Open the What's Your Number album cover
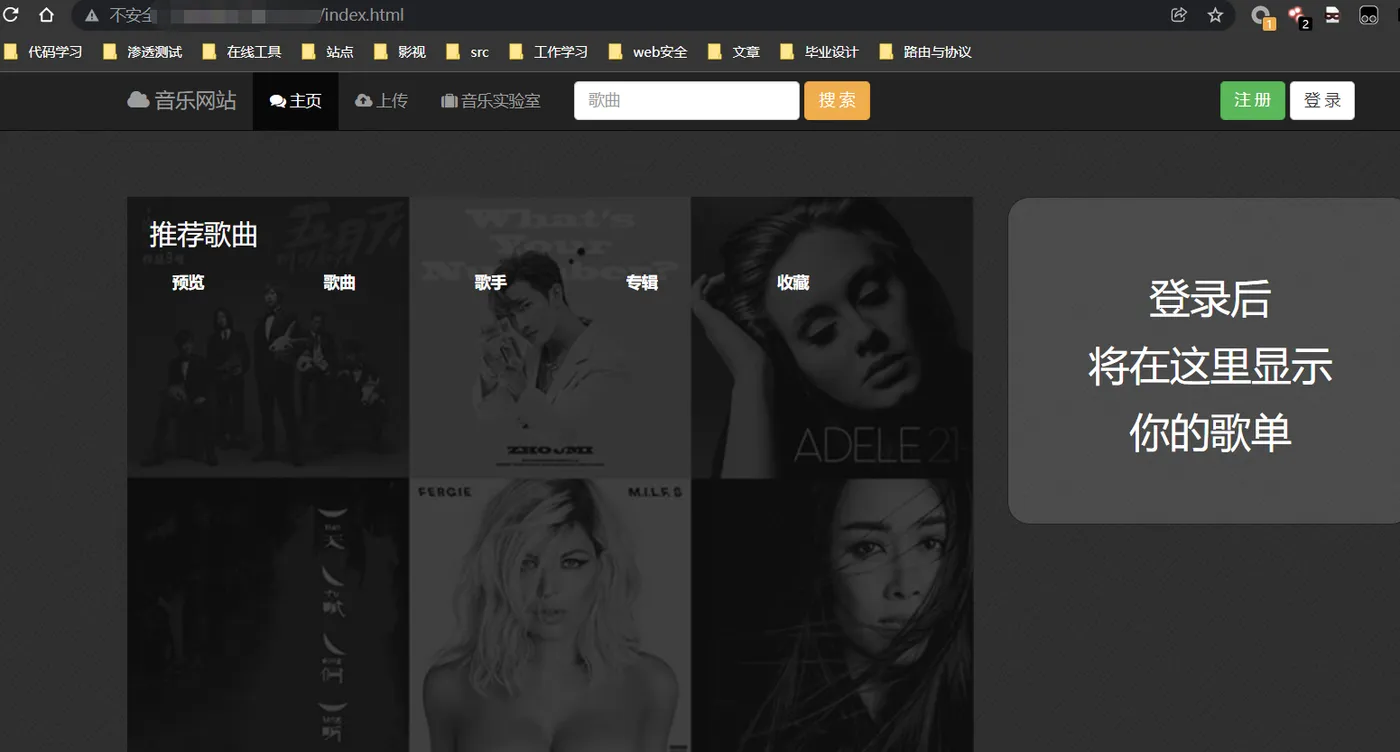Image resolution: width=1400 pixels, height=752 pixels. tap(550, 337)
